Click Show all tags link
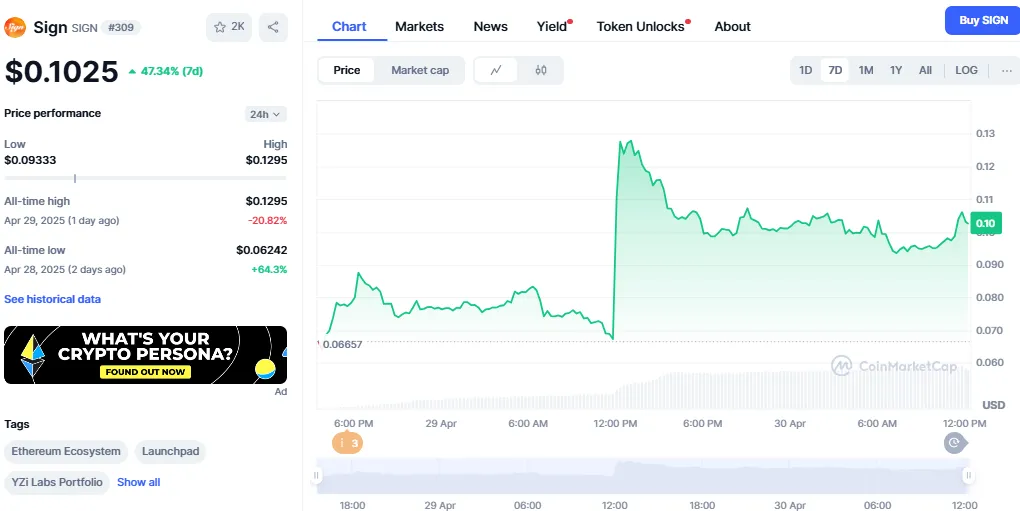 tap(139, 482)
